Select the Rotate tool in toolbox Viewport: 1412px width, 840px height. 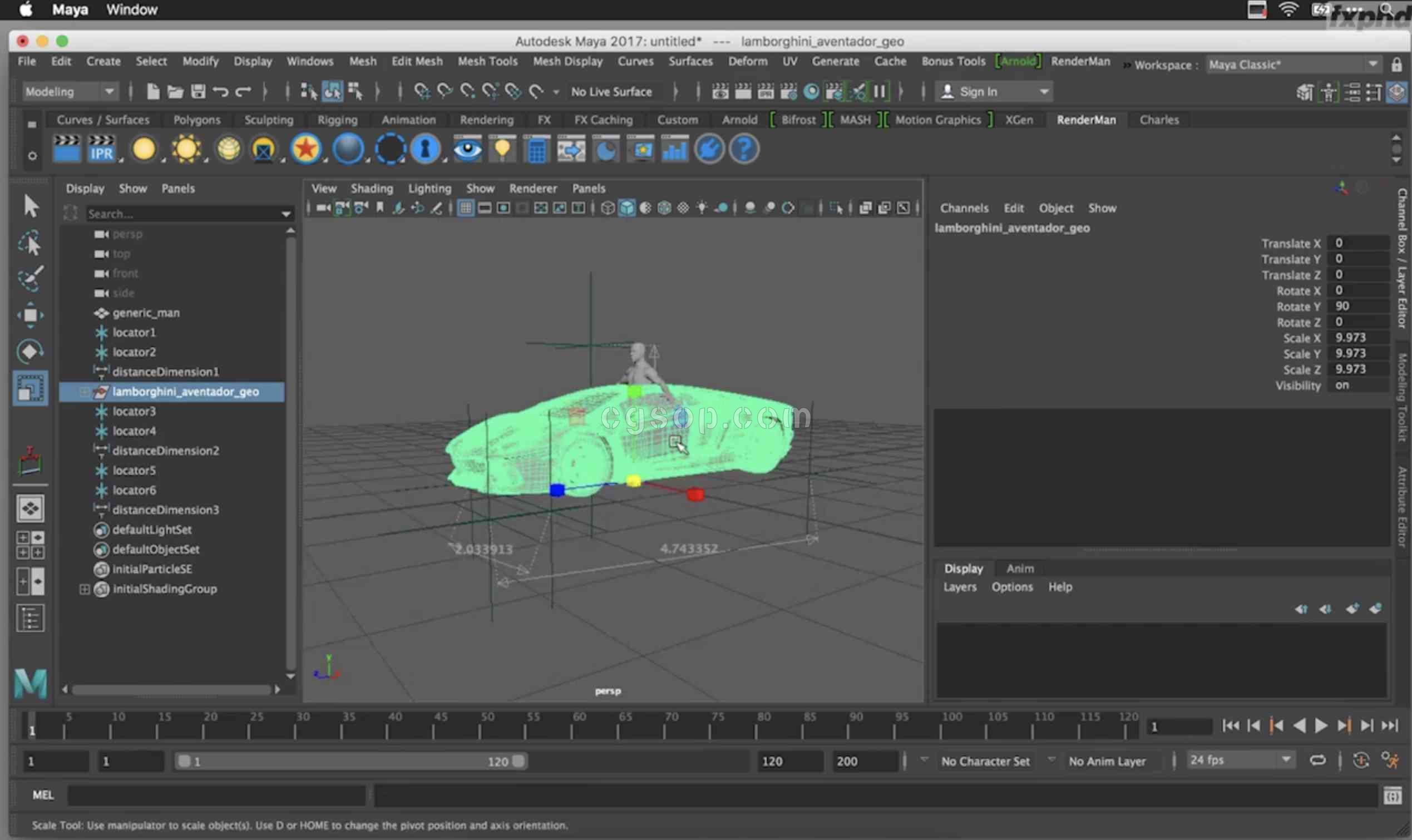30,352
